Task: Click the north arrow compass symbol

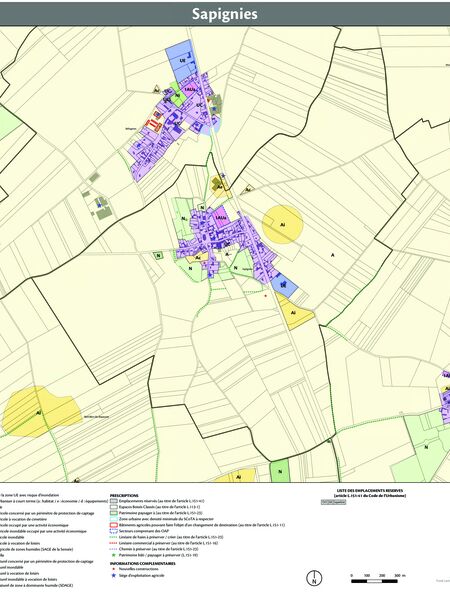Action: point(314,578)
